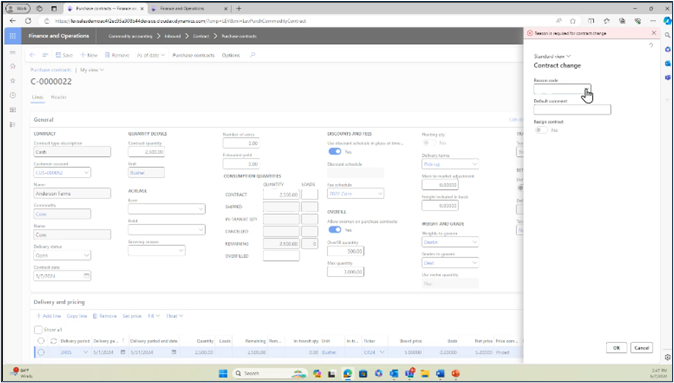
Task: Open PowerPoint from the taskbar
Action: [456, 374]
